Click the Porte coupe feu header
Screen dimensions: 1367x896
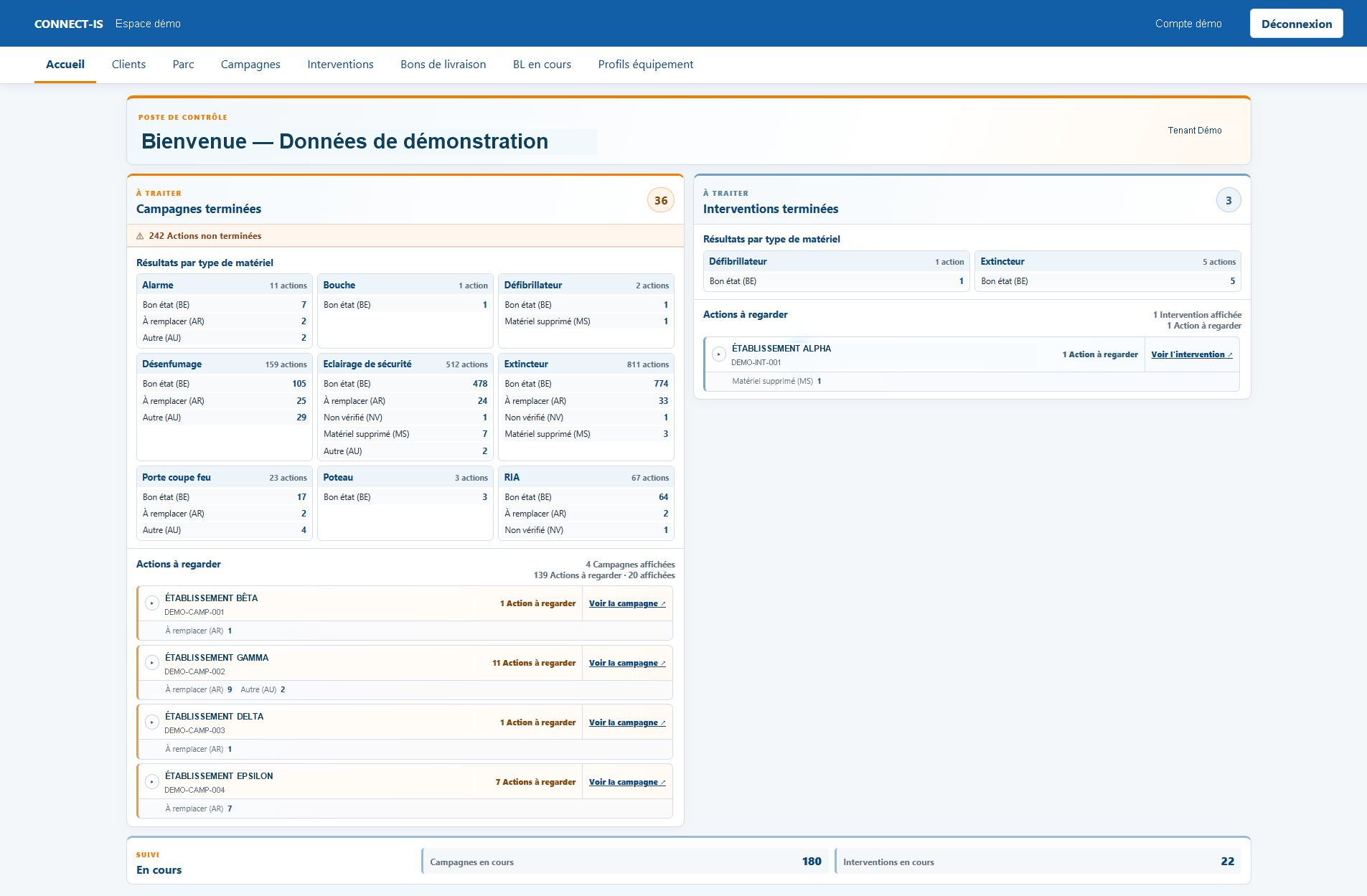tap(225, 477)
